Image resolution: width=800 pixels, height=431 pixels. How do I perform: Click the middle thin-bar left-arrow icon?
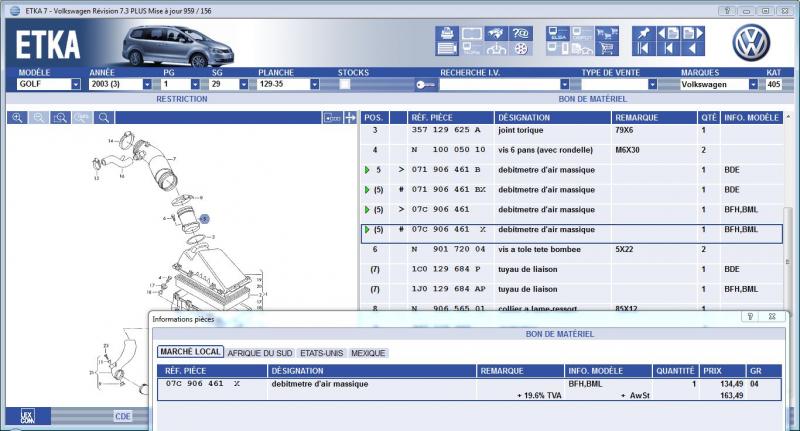[x=668, y=49]
